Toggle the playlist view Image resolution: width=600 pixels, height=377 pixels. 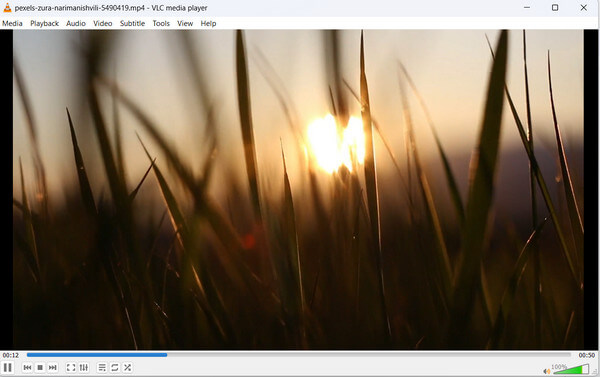[102, 367]
